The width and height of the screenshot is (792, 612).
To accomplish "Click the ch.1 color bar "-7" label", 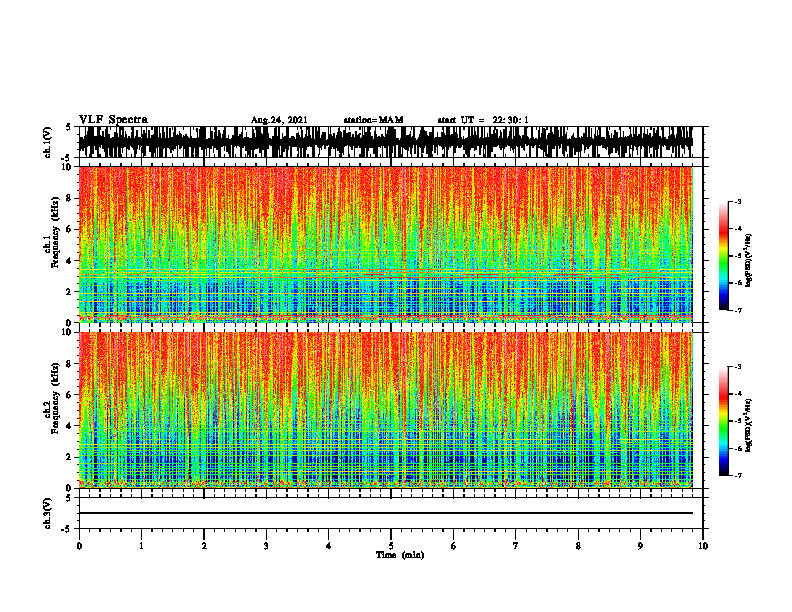I will coord(738,310).
